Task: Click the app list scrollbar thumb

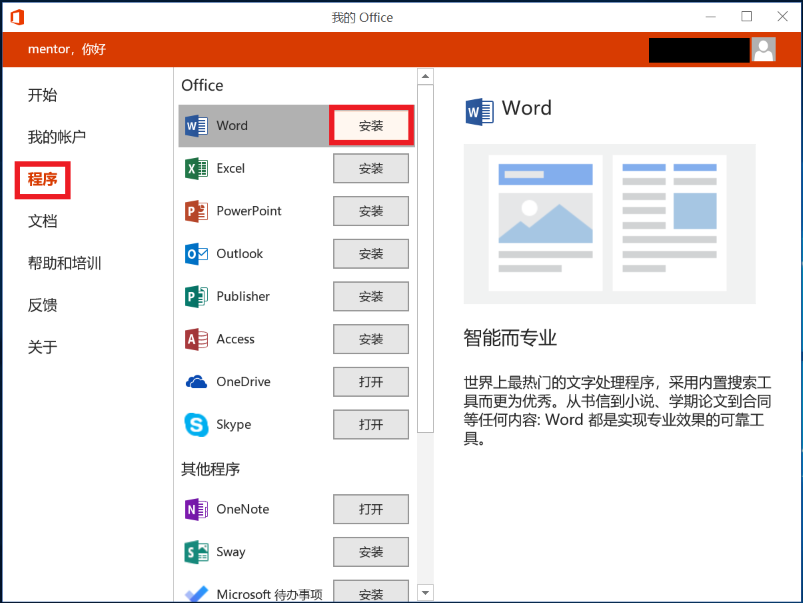Action: coord(426,259)
